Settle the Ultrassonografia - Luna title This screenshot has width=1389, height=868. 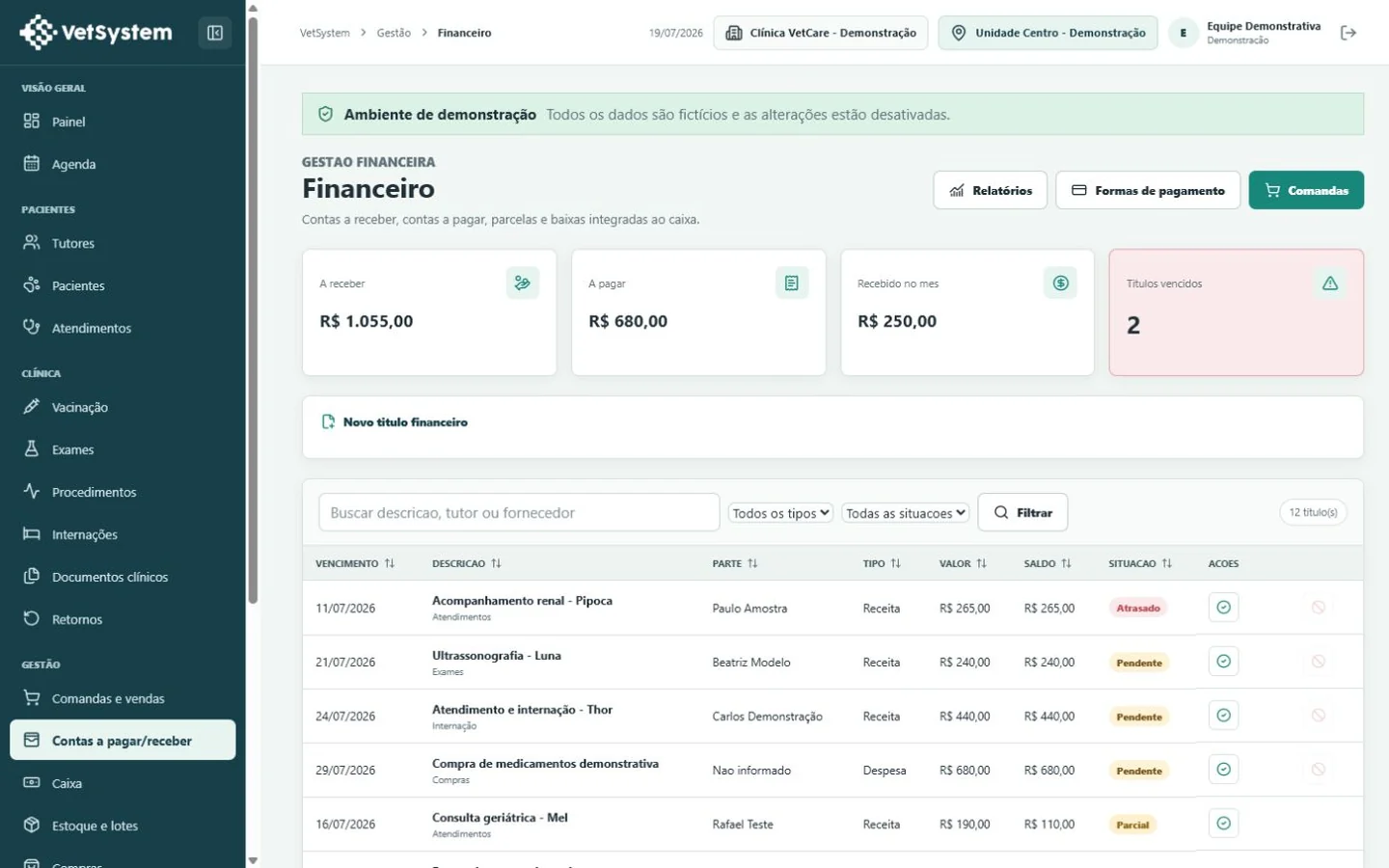[x=1223, y=662]
